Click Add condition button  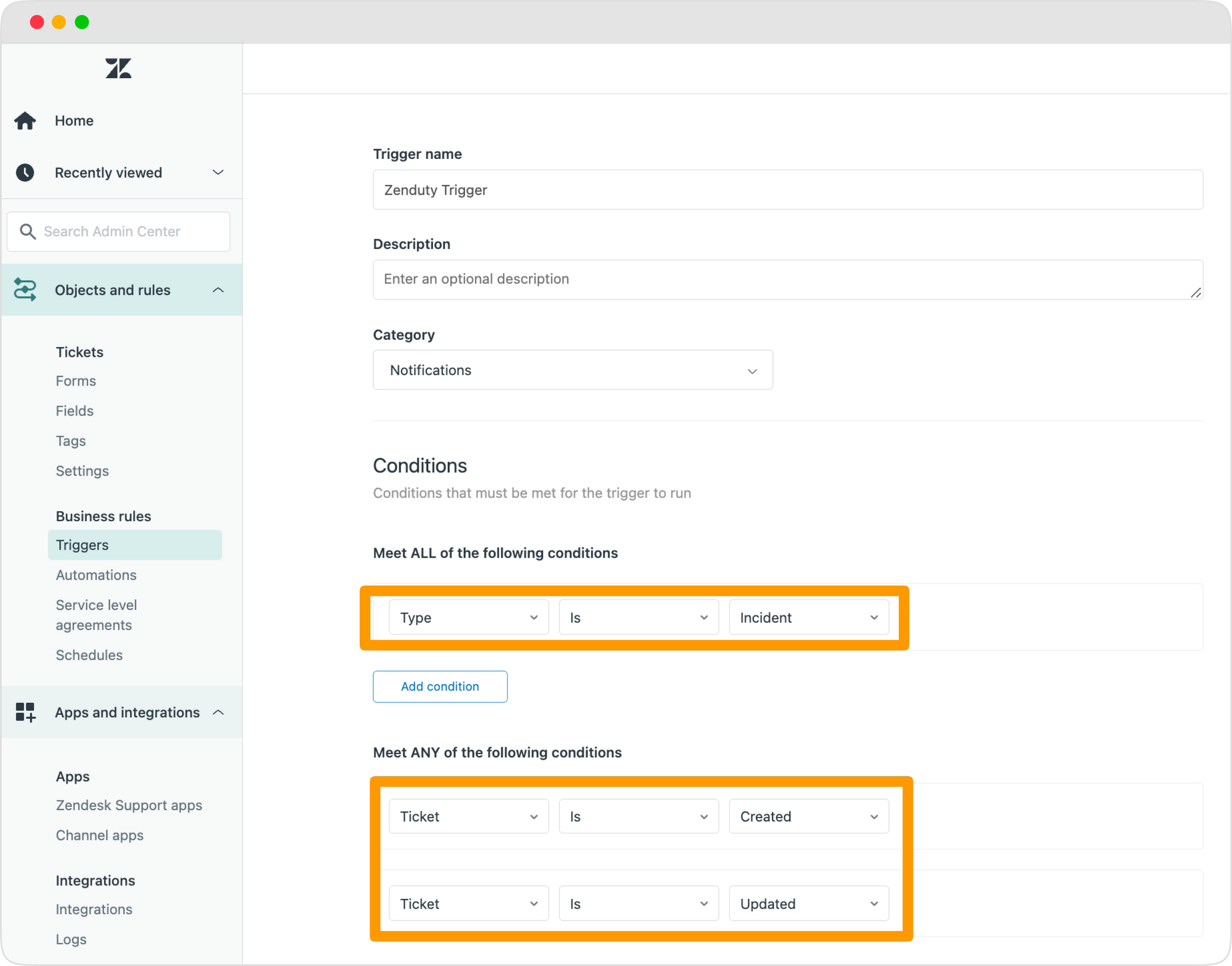(439, 686)
